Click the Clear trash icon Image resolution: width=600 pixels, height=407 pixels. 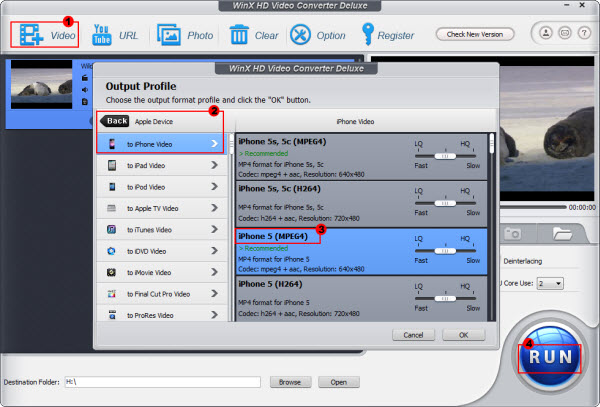239,35
